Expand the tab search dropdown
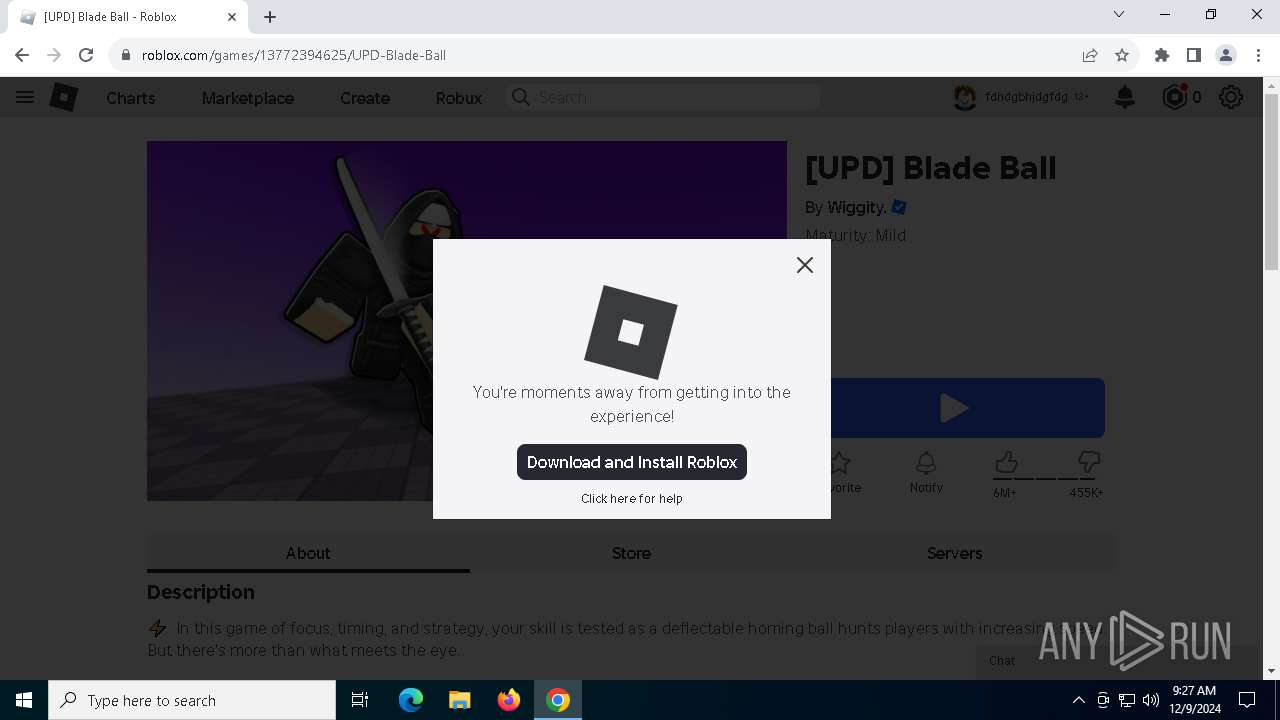Screen dimensions: 1280x720 (x=1119, y=15)
